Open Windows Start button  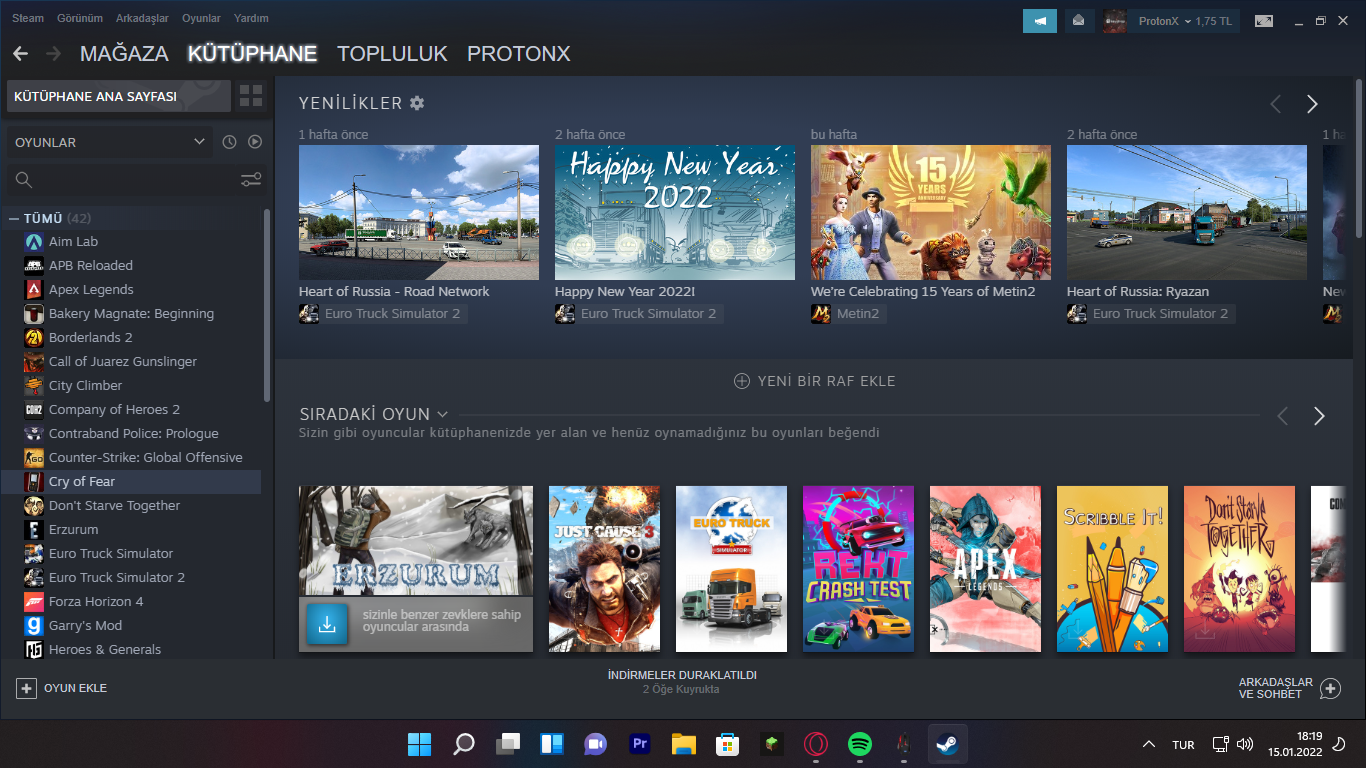(419, 744)
